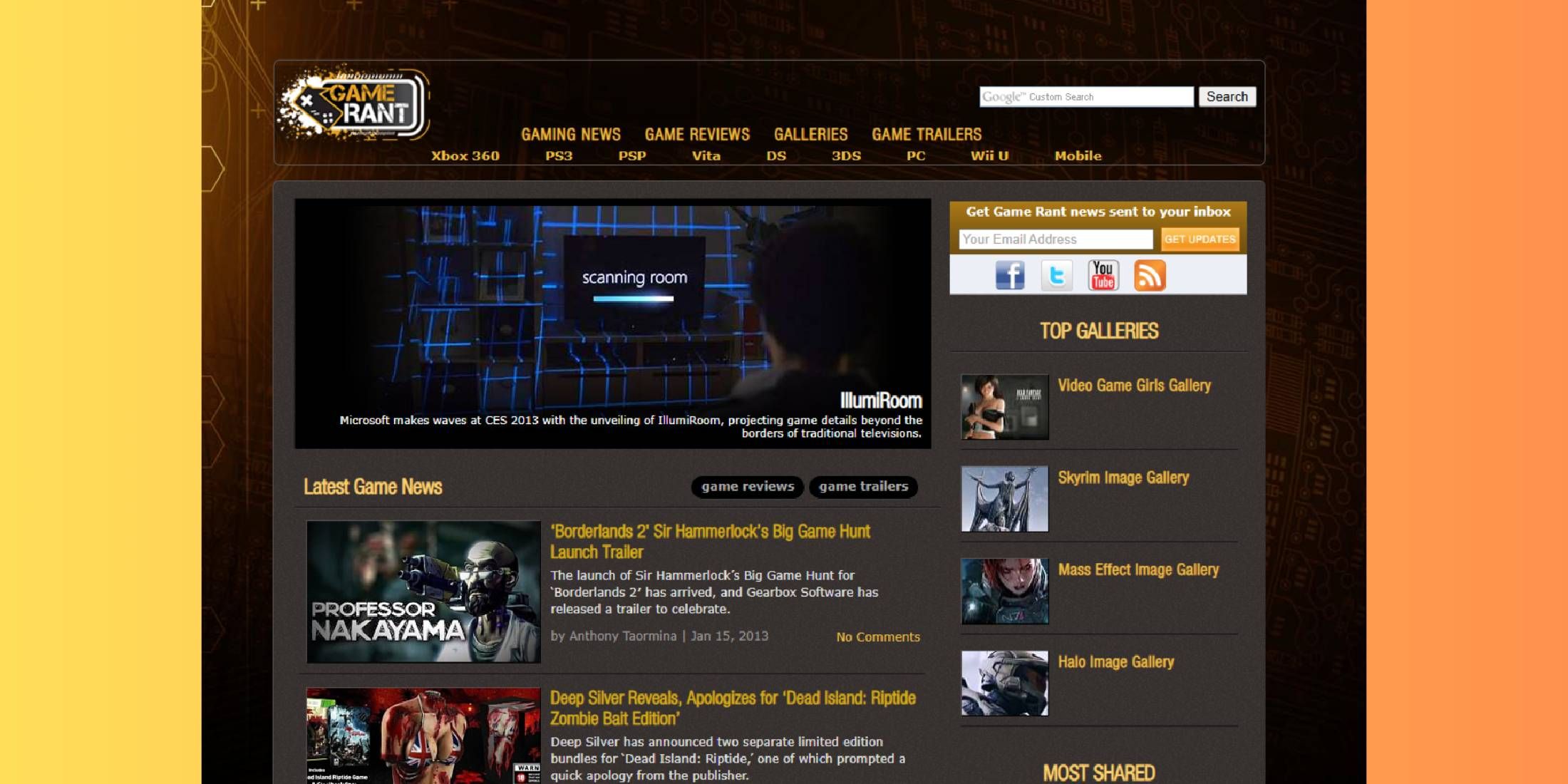Click author name Anthony Taormina
The height and width of the screenshot is (784, 1568).
pos(622,636)
